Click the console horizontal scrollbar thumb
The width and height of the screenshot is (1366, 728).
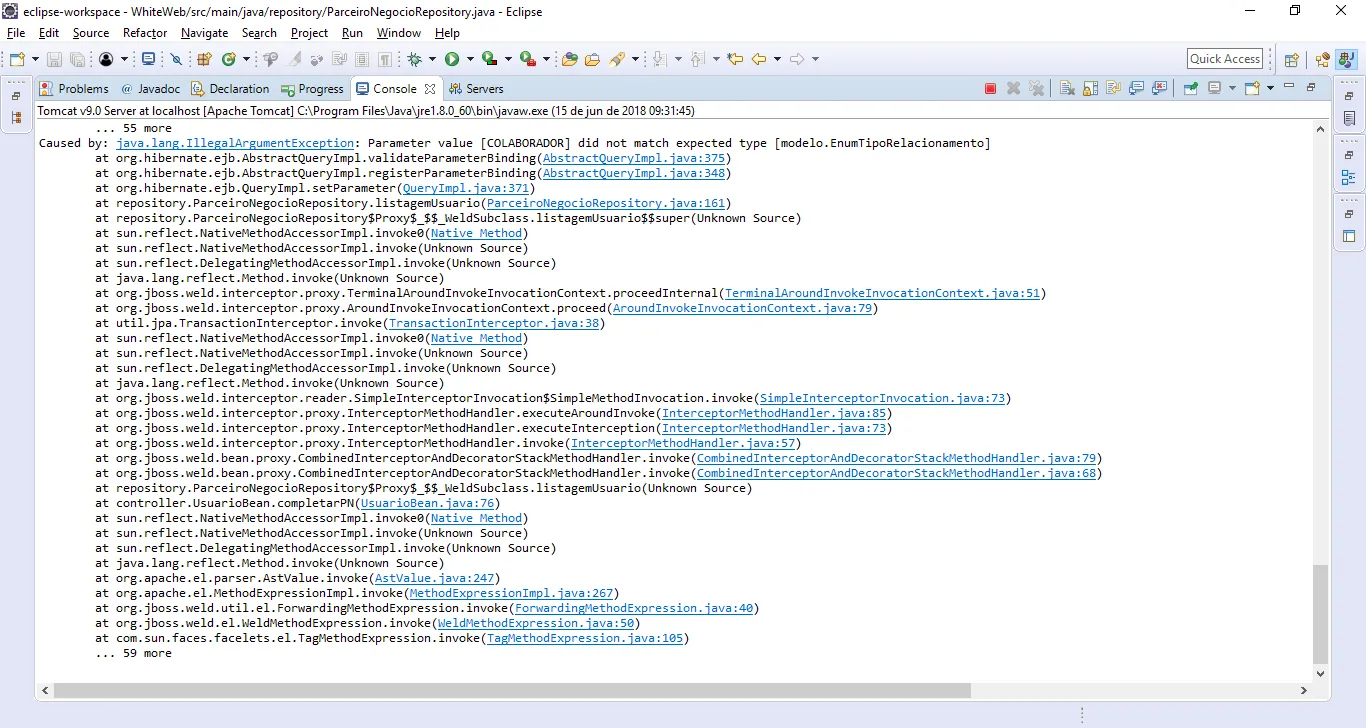tap(512, 691)
